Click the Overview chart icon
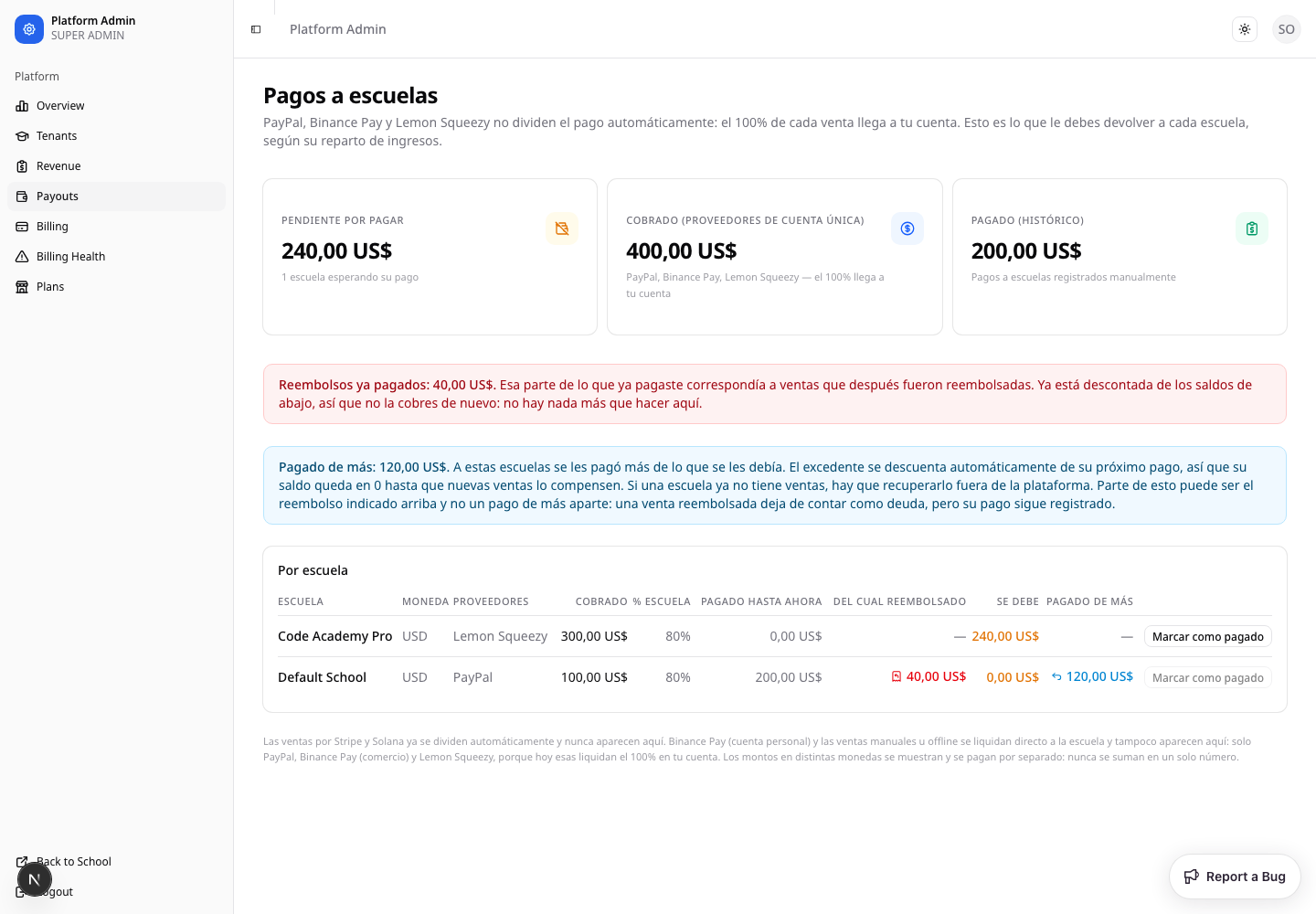1316x914 pixels. [x=22, y=106]
